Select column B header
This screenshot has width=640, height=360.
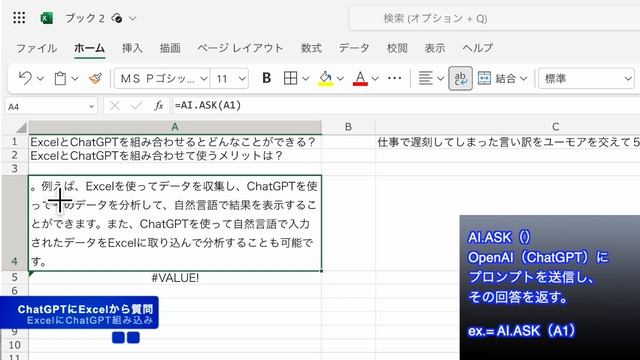(x=348, y=127)
